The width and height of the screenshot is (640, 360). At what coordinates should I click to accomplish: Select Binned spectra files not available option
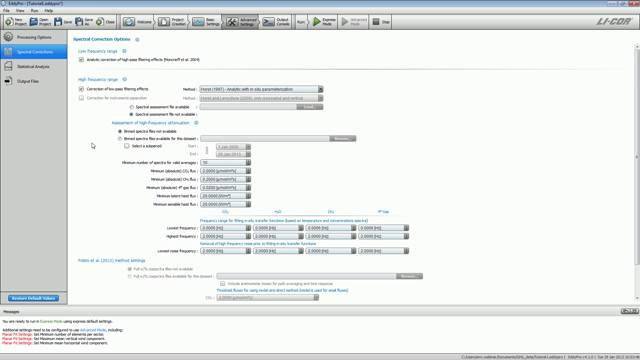(x=120, y=131)
